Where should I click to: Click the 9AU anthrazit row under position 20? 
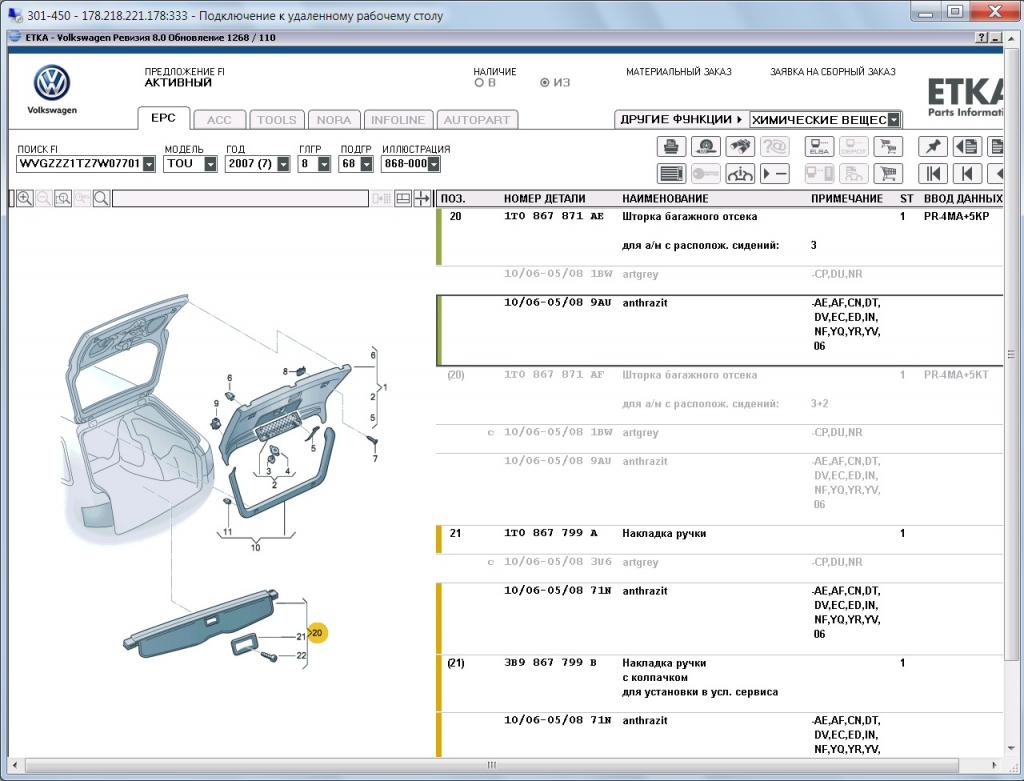pos(720,330)
